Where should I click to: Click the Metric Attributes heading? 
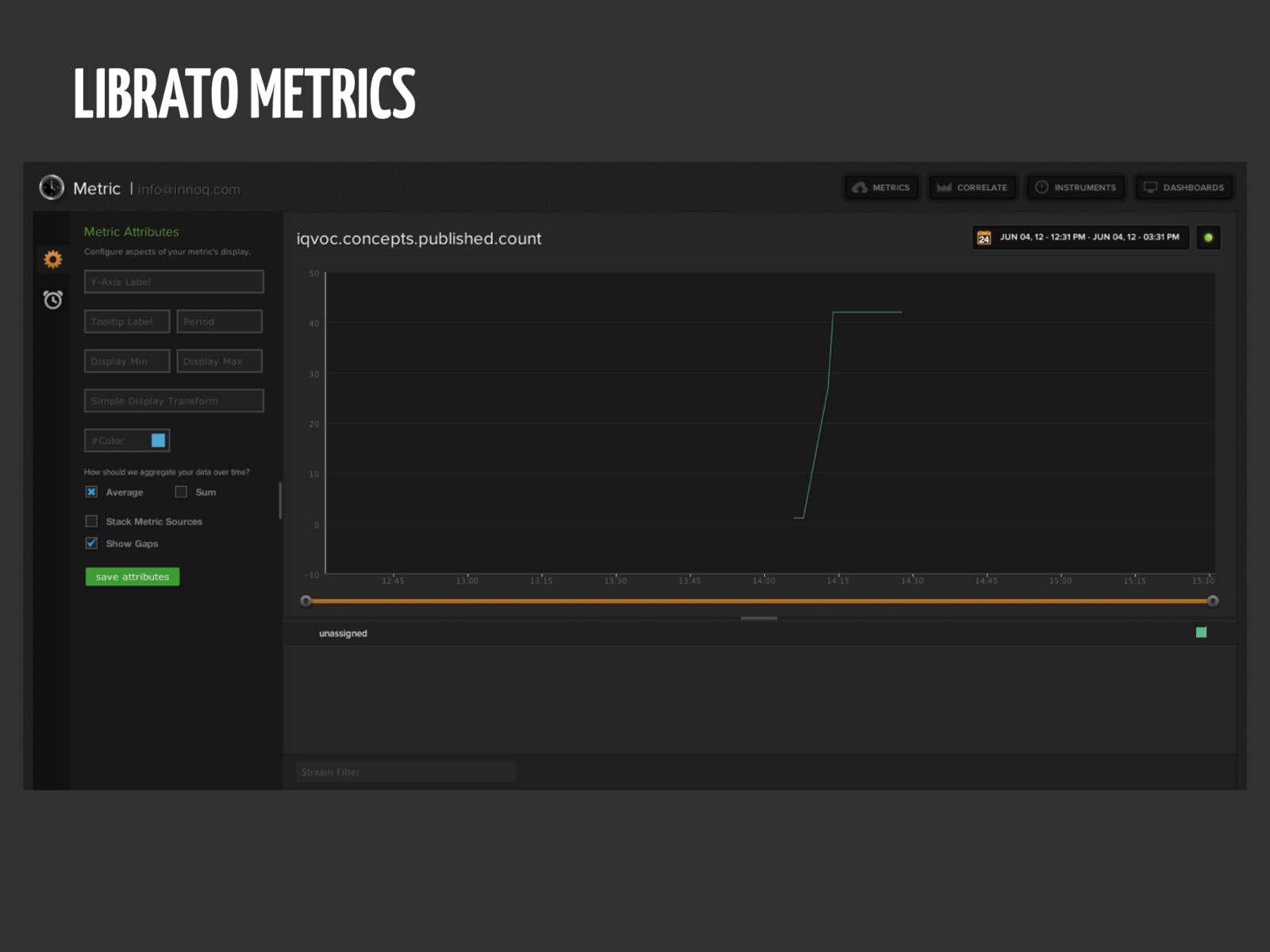coord(132,232)
